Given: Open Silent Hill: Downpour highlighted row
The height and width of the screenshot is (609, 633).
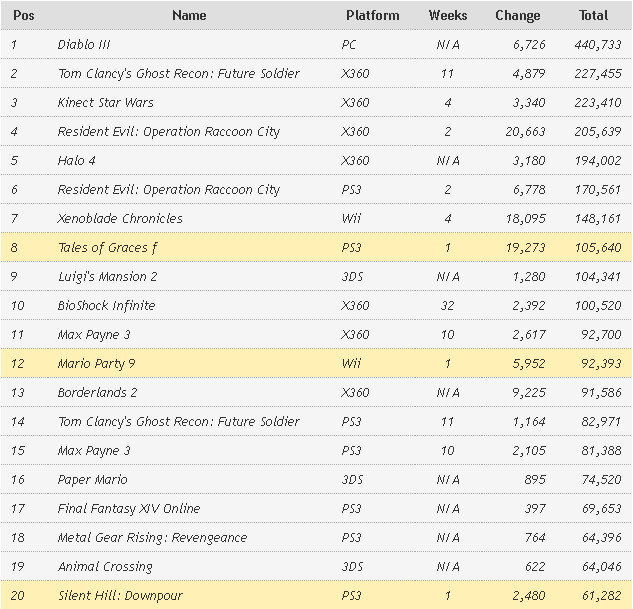Looking at the screenshot, I should click(x=120, y=595).
